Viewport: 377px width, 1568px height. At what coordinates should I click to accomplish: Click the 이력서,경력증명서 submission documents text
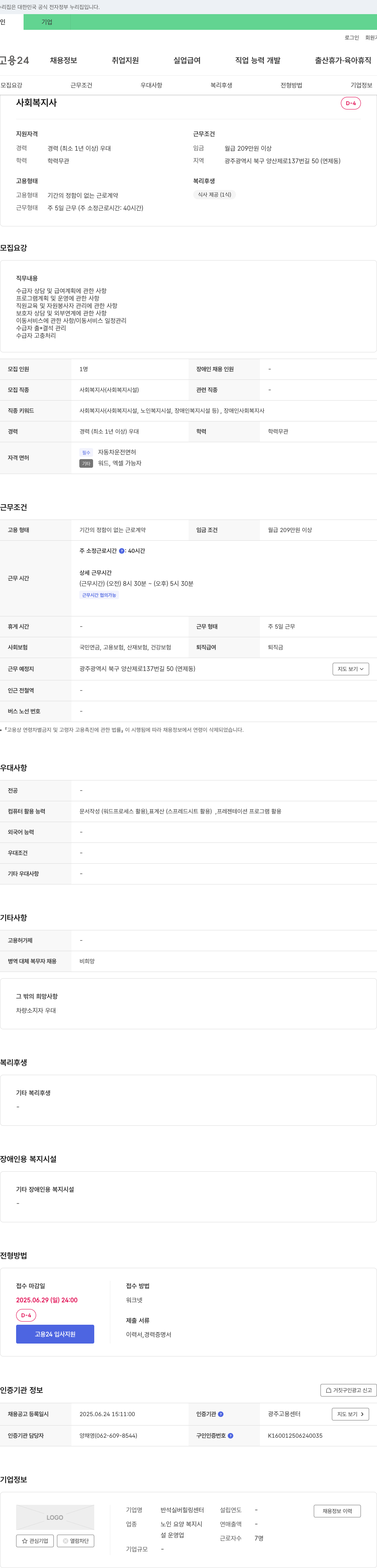(x=148, y=1334)
